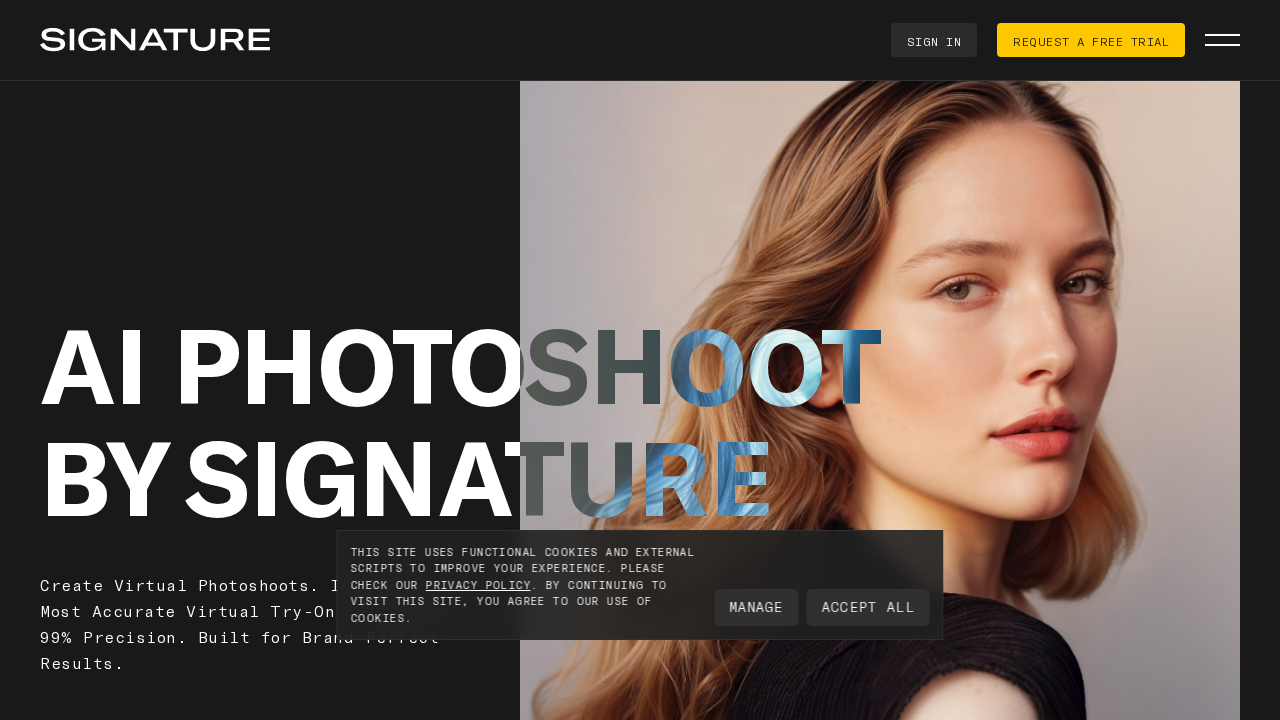Dismiss the cookie banner with ACCEPT ALL
Screen dimensions: 1280x720
867,607
